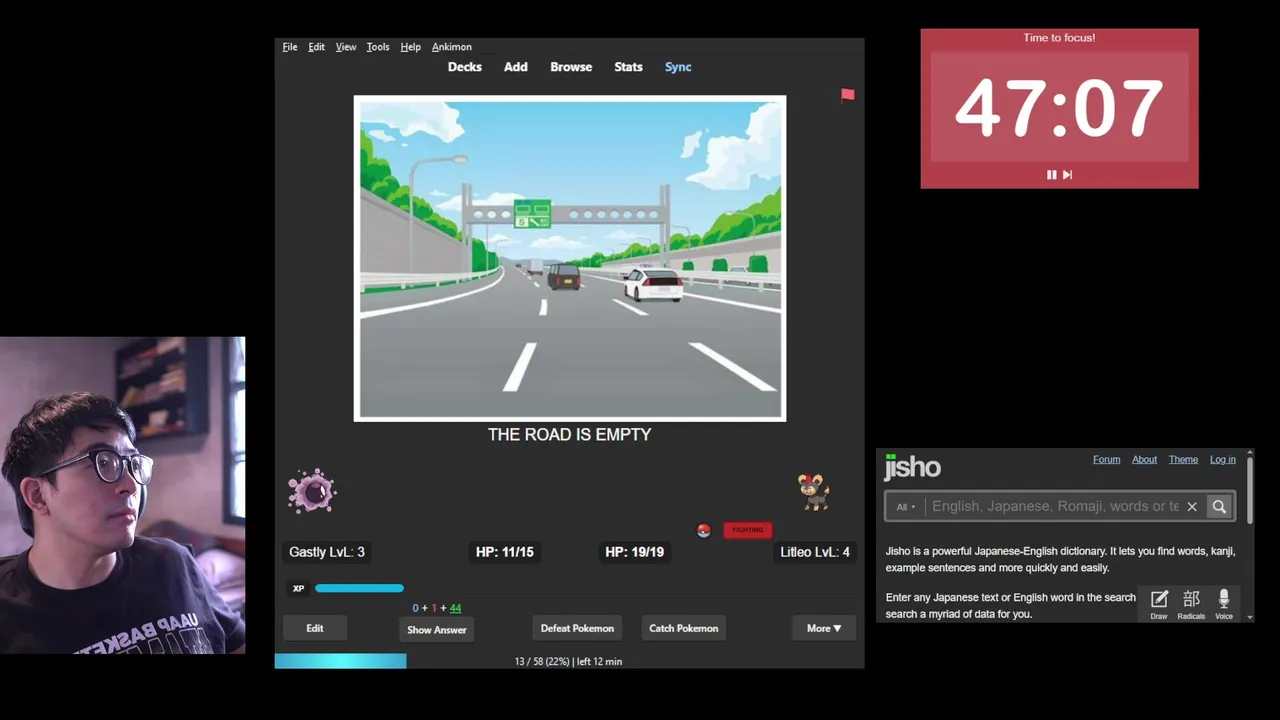Viewport: 1280px width, 720px height.
Task: Click the green 44 due count
Action: 455,608
